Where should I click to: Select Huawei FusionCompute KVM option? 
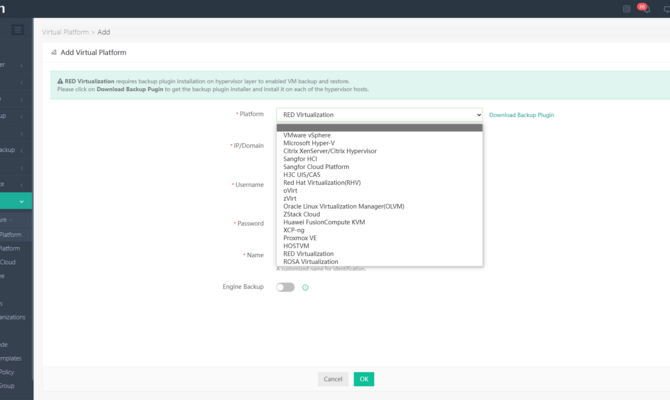click(379, 222)
